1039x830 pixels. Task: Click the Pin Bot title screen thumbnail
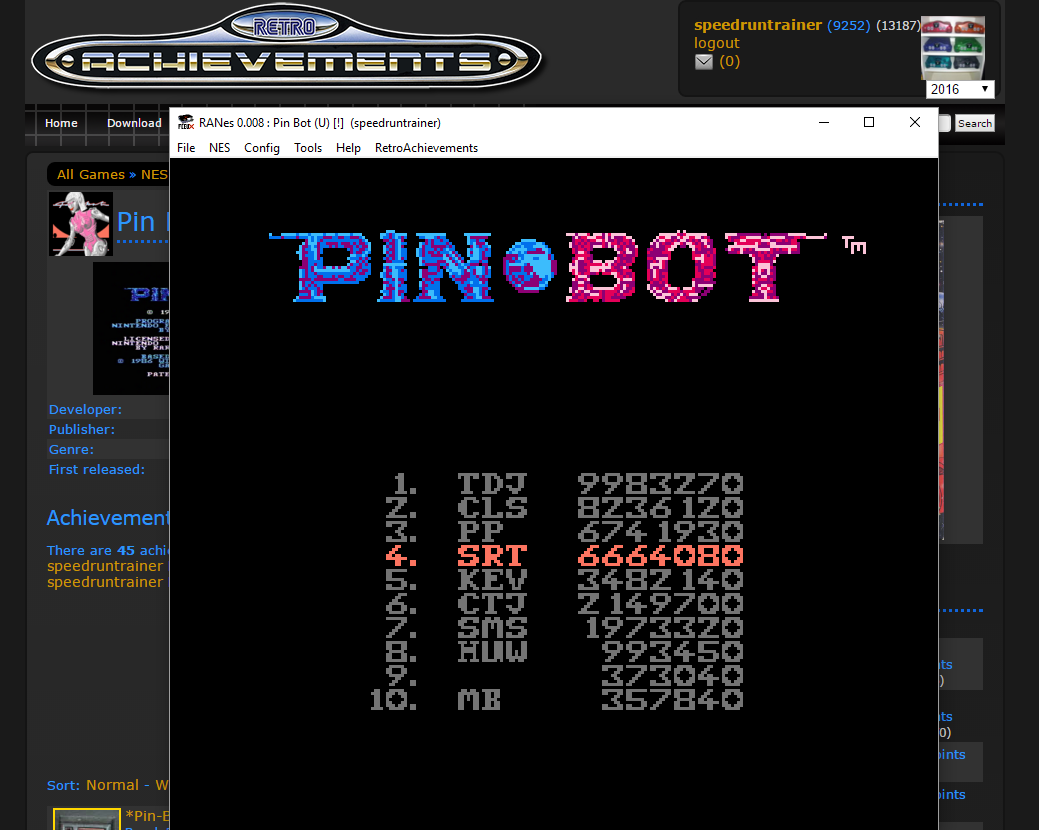132,328
